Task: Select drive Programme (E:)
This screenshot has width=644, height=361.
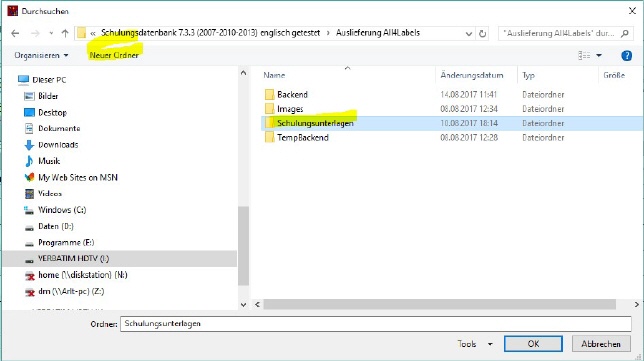Action: pyautogui.click(x=66, y=242)
